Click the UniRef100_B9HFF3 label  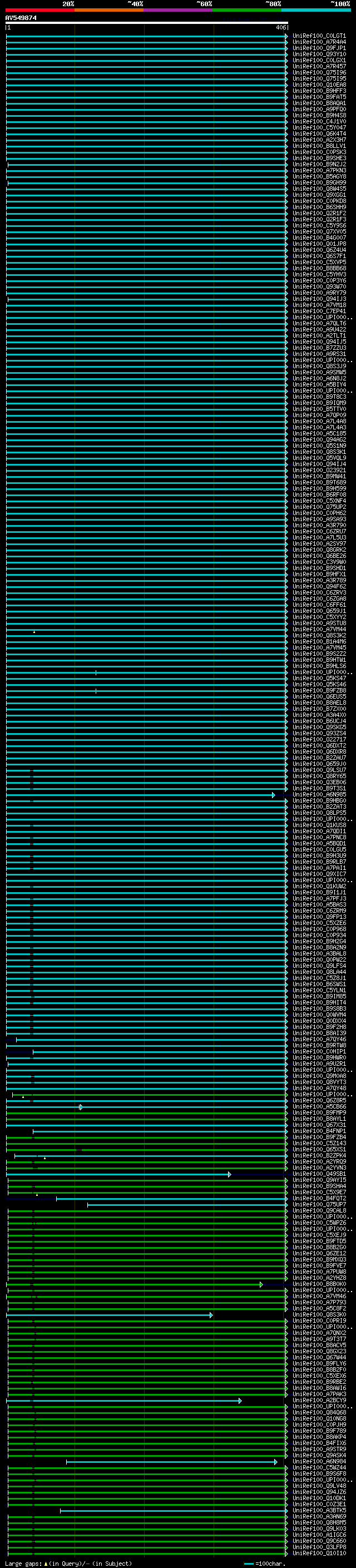coord(319,91)
